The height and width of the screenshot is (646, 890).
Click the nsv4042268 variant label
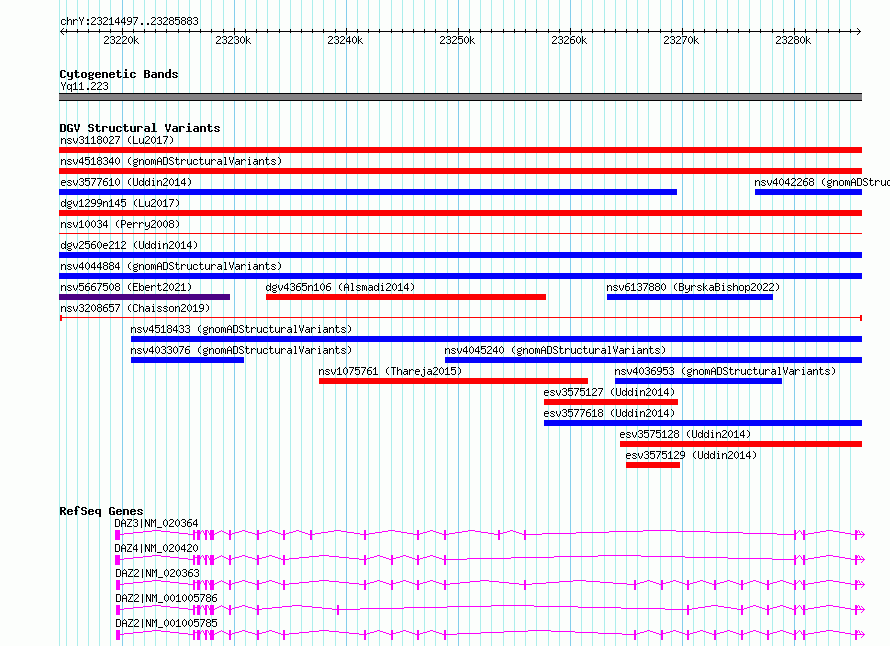point(822,182)
